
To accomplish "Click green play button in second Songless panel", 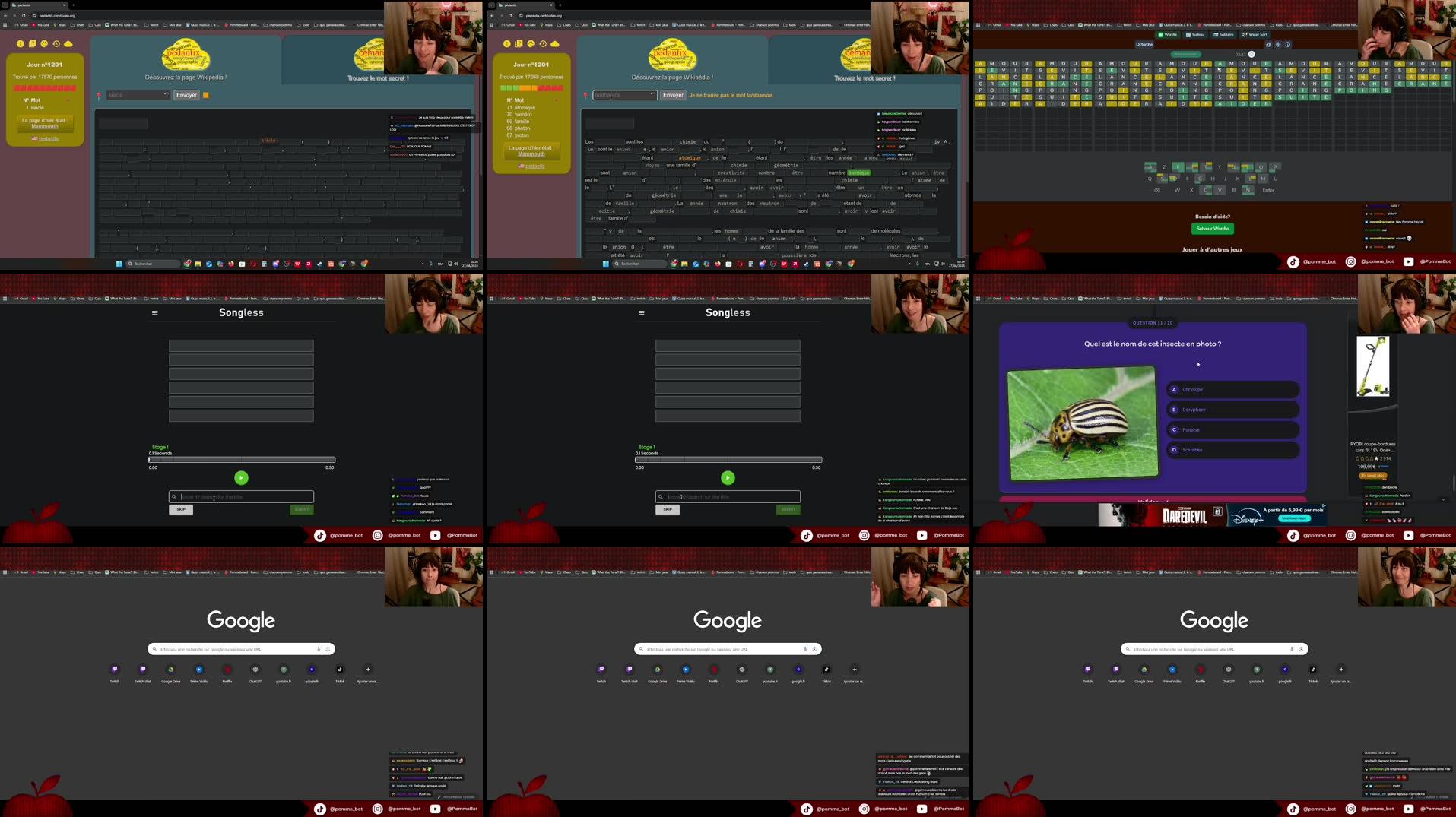I will pos(728,478).
